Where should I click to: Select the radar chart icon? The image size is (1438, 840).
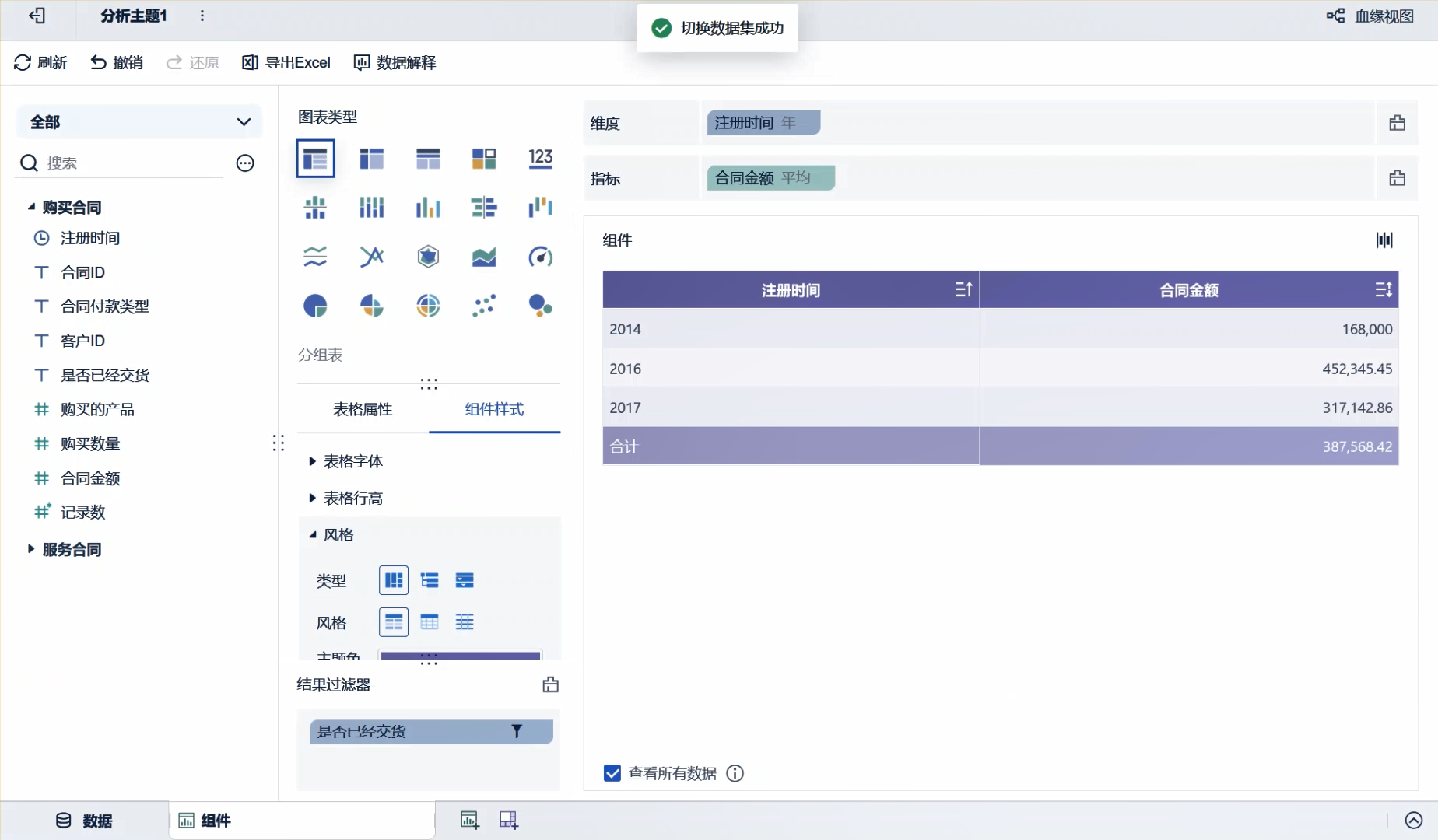coord(428,257)
